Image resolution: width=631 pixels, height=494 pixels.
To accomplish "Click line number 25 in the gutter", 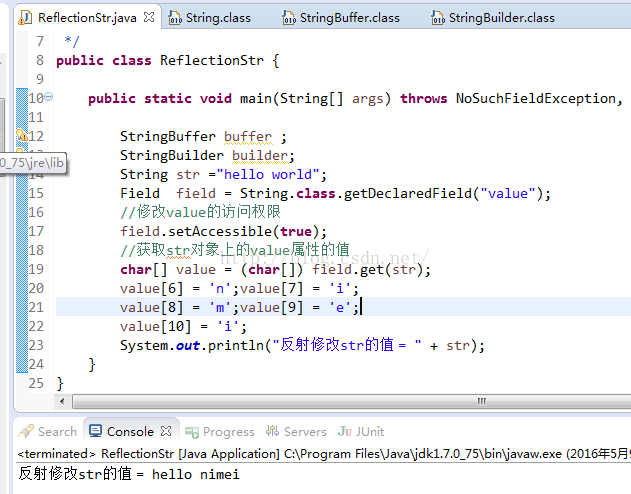I will [x=36, y=383].
